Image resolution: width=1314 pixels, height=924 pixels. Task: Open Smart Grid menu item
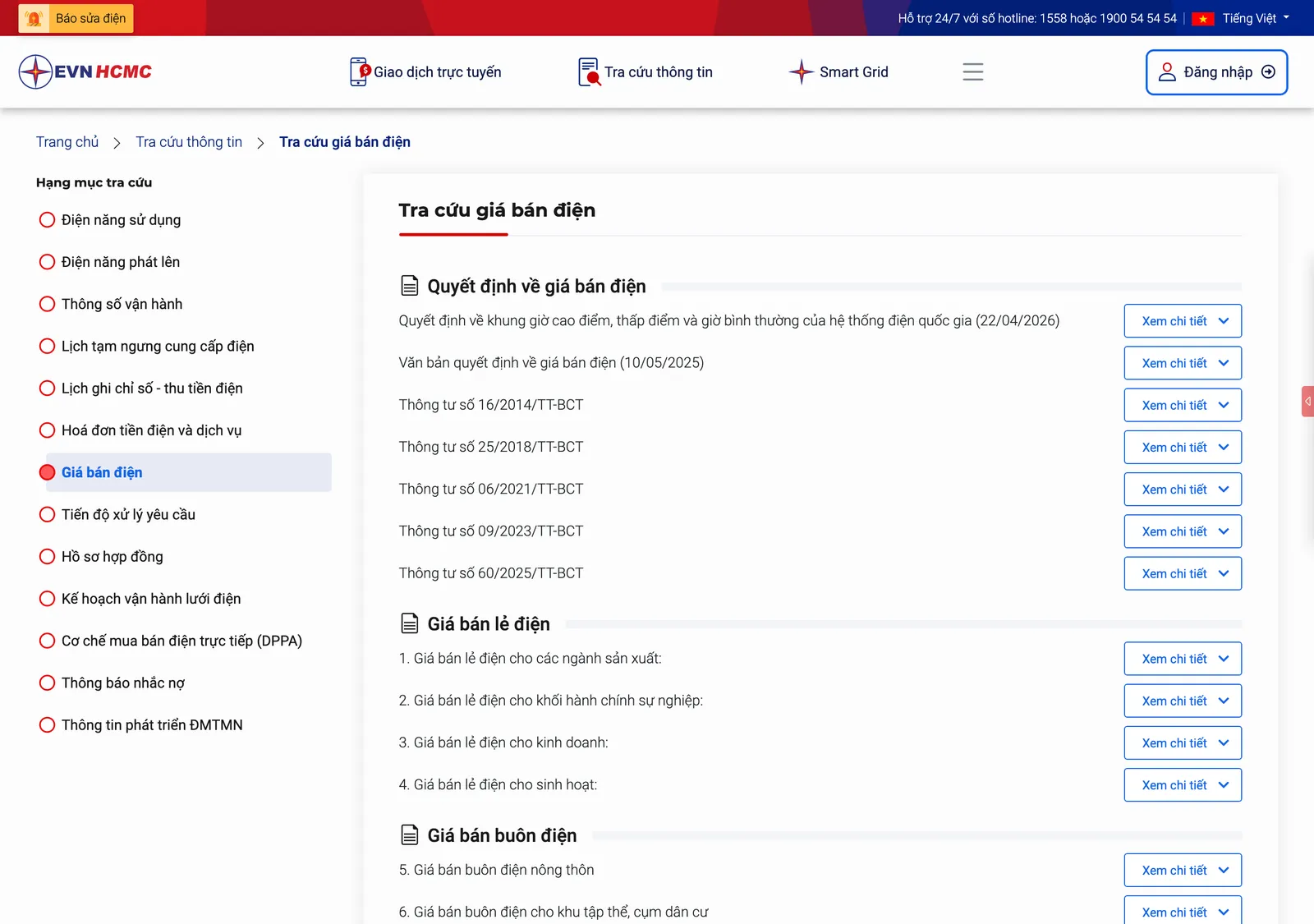pyautogui.click(x=838, y=72)
